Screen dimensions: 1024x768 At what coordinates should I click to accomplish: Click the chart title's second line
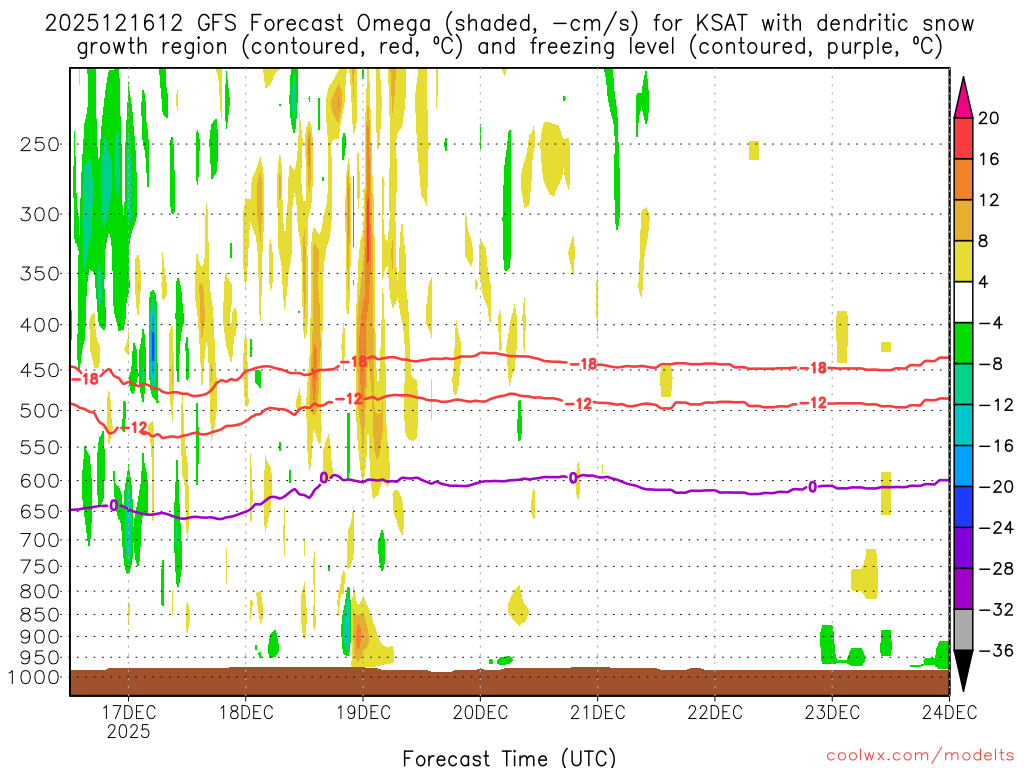click(x=509, y=47)
